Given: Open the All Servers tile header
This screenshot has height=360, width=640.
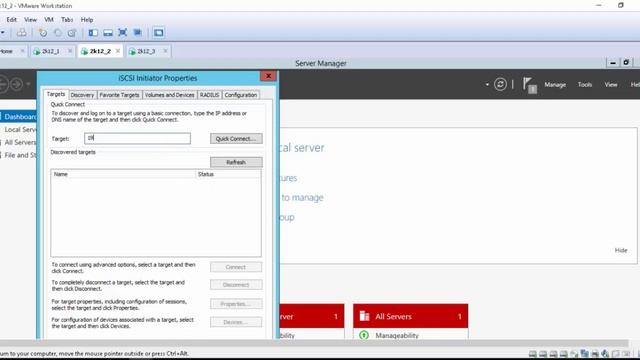Looking at the screenshot, I should tap(411, 316).
